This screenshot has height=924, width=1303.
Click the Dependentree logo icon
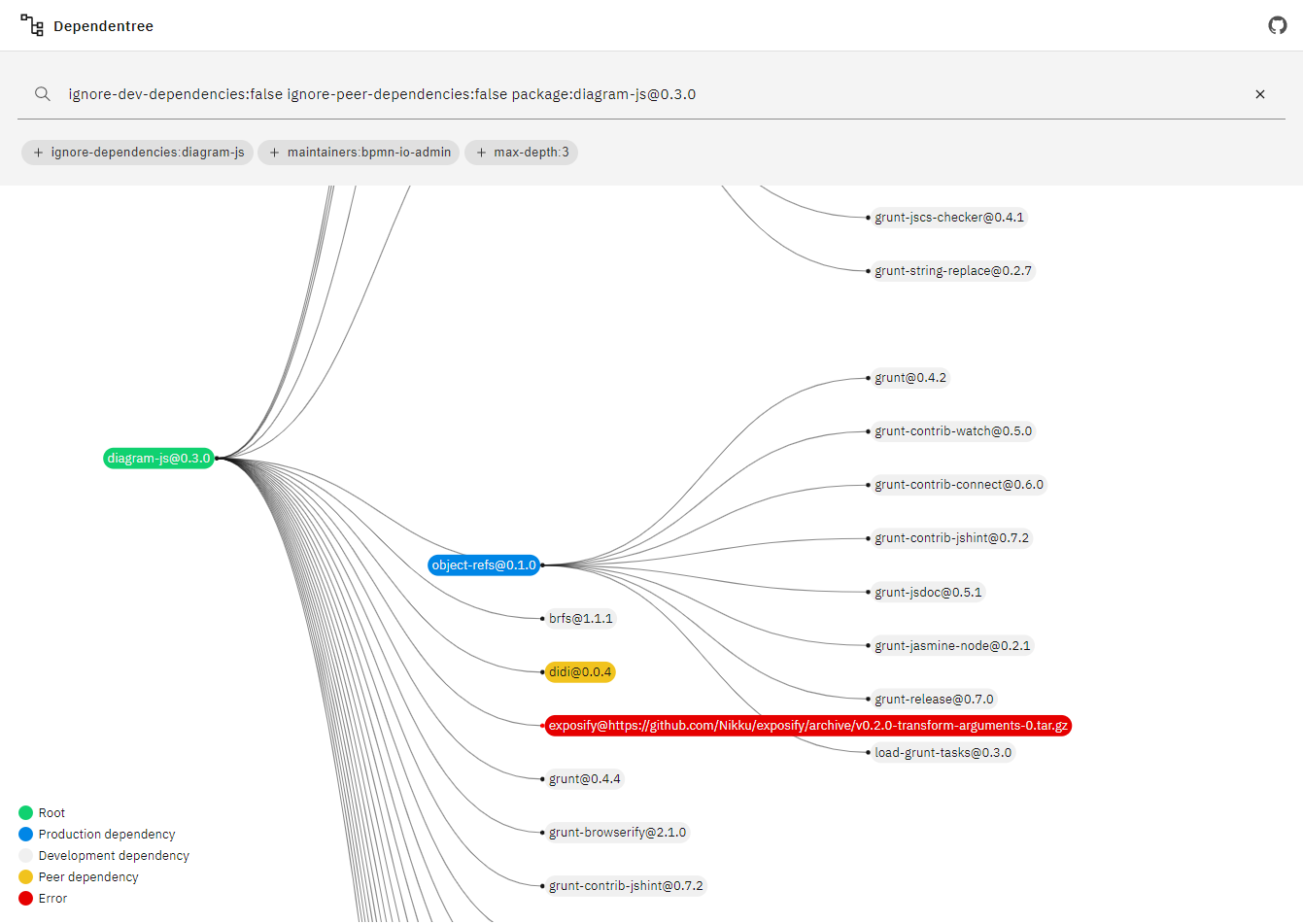[x=32, y=25]
